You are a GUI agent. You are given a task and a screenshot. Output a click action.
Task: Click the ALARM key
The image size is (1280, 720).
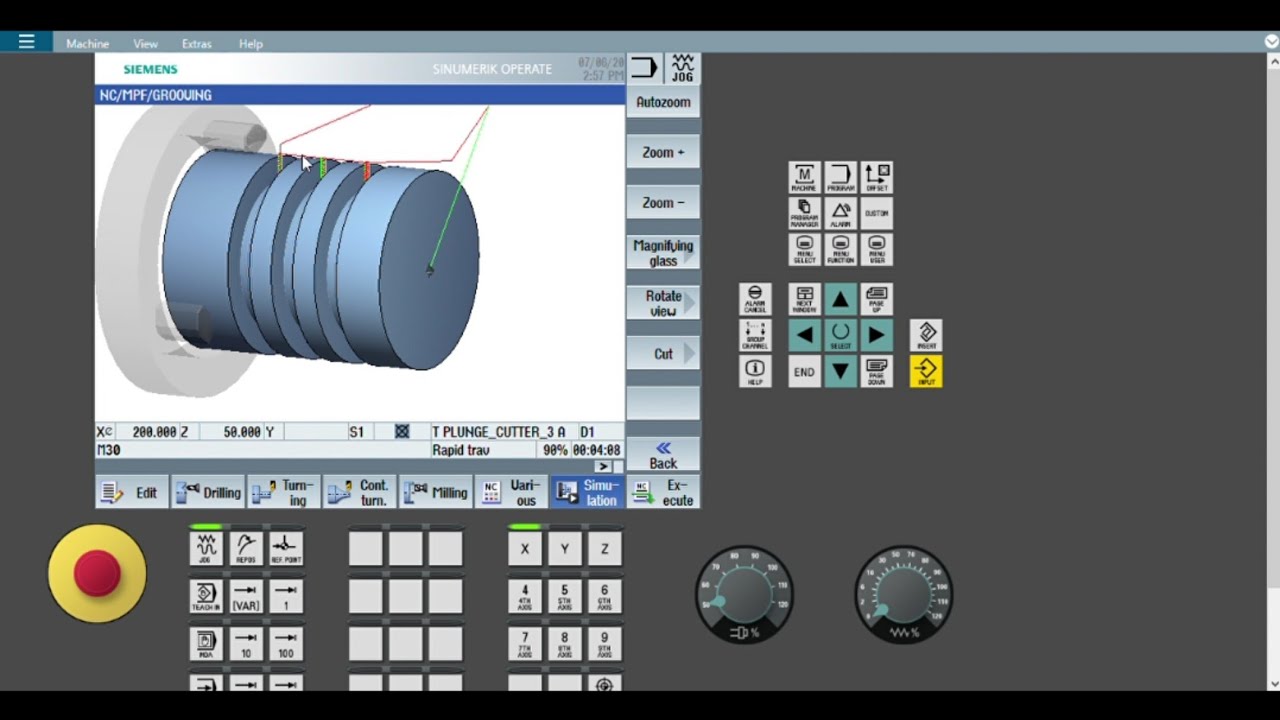[x=841, y=213]
